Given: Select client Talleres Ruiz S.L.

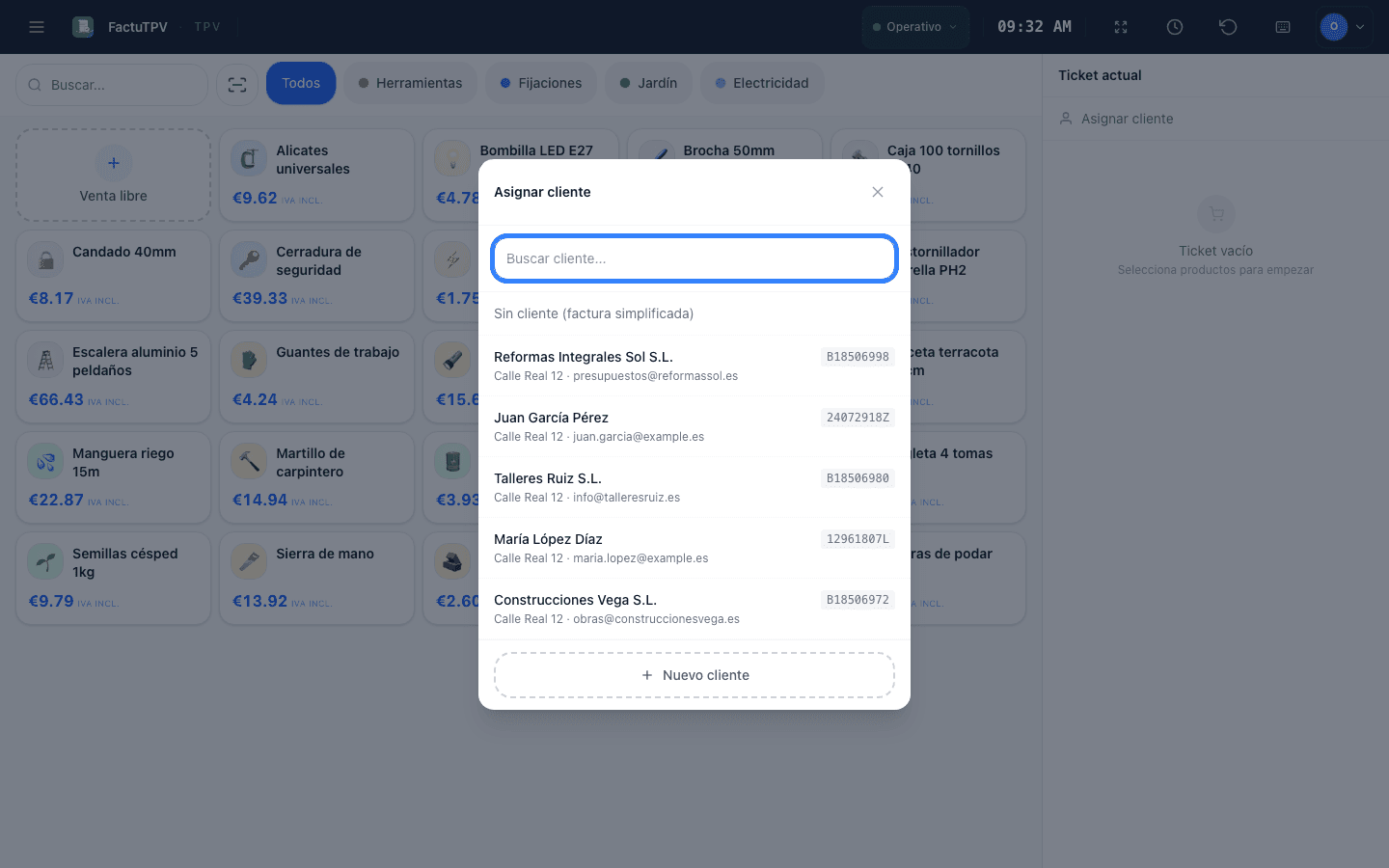Looking at the screenshot, I should 694,487.
